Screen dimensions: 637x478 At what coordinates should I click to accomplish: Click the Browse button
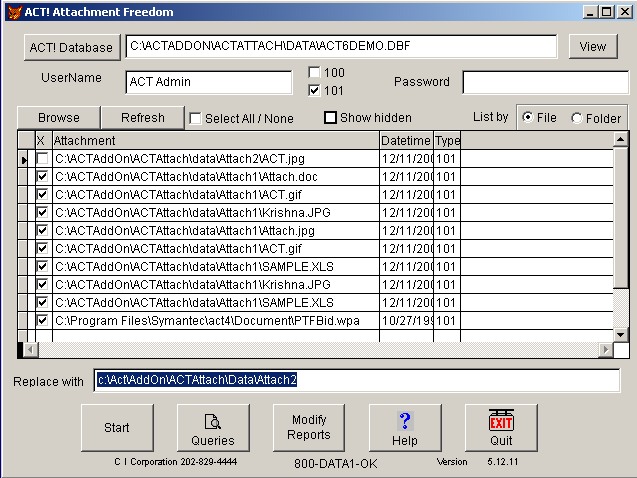point(59,118)
